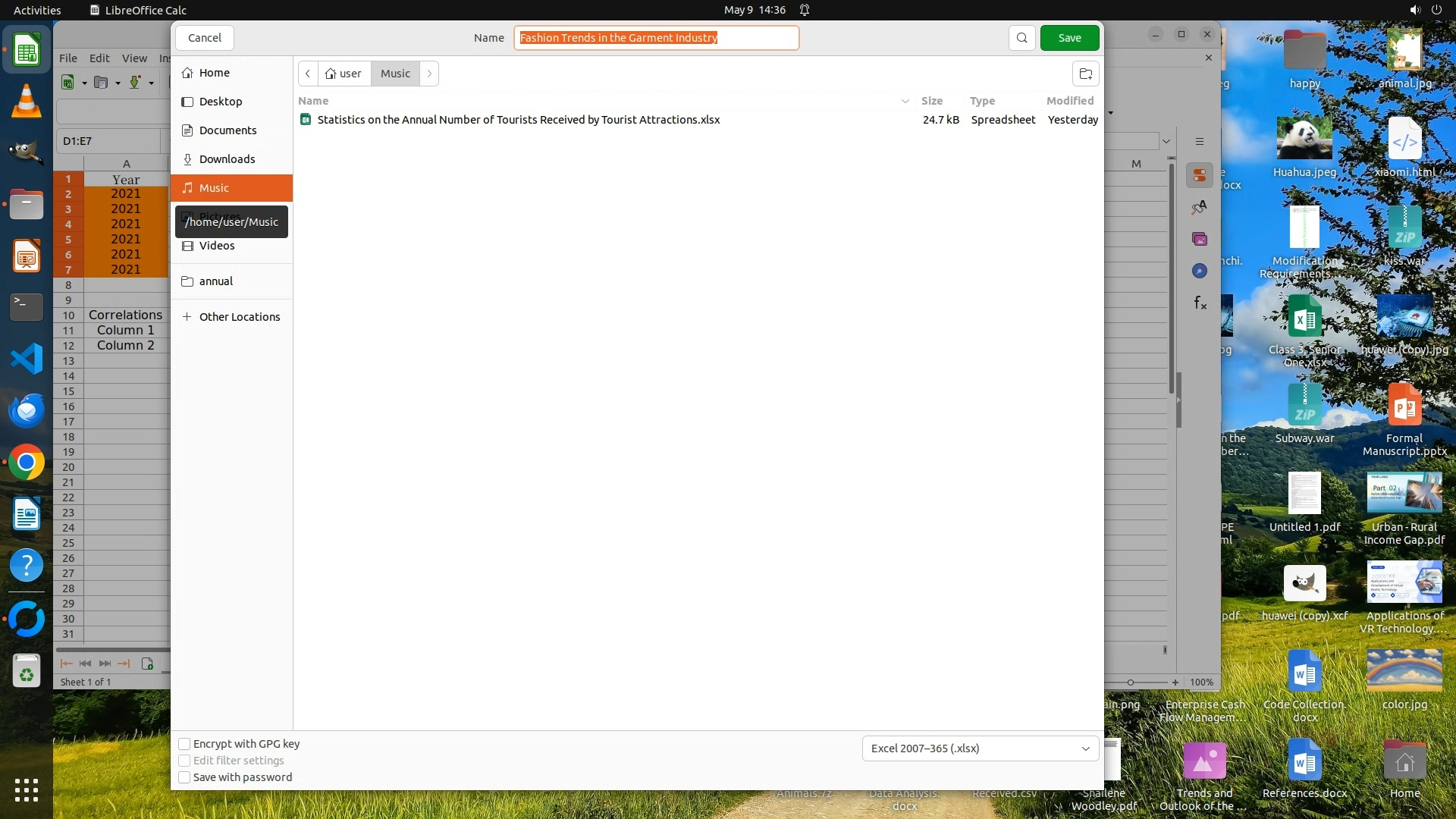Click the Downloads folder in sidebar
This screenshot has width=1456, height=819.
point(227,159)
